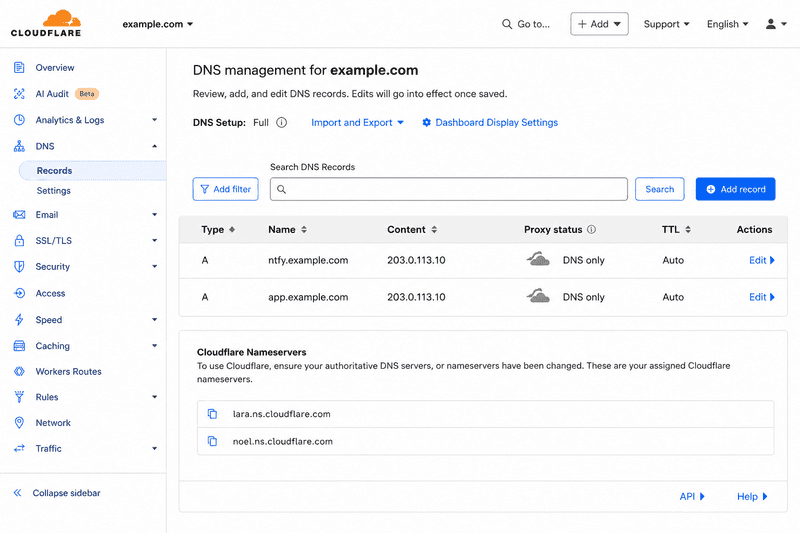
Task: Expand the Email section arrow
Action: click(155, 215)
